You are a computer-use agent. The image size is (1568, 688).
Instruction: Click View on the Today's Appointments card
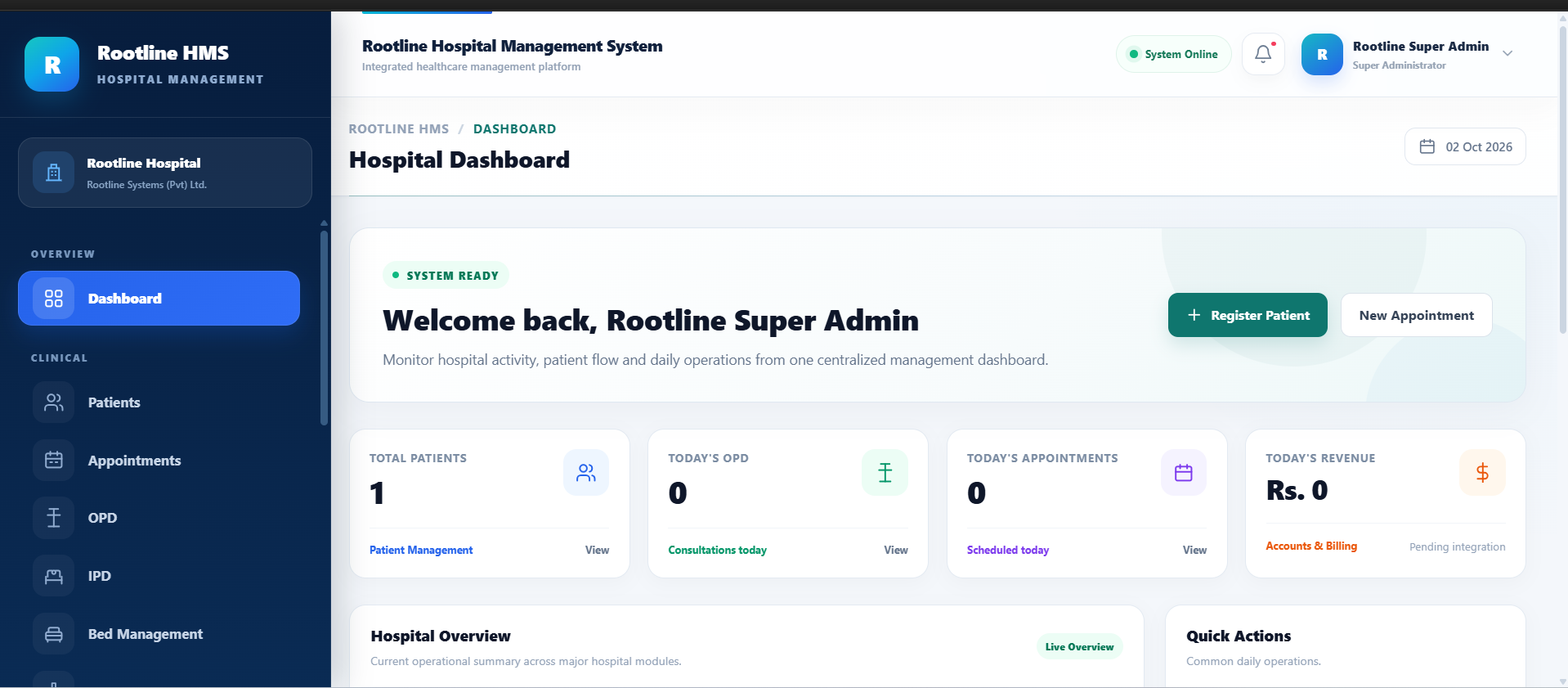tap(1194, 550)
